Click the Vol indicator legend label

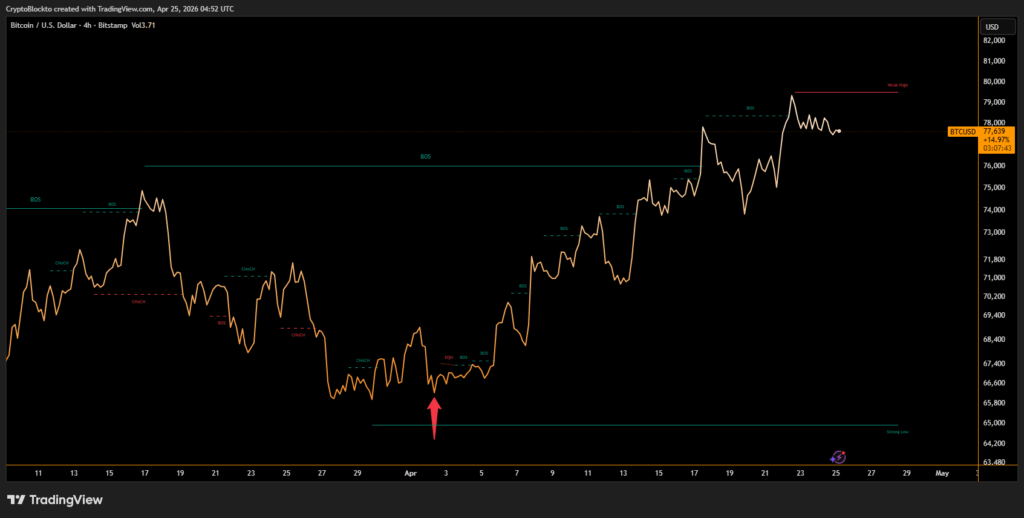click(x=155, y=25)
